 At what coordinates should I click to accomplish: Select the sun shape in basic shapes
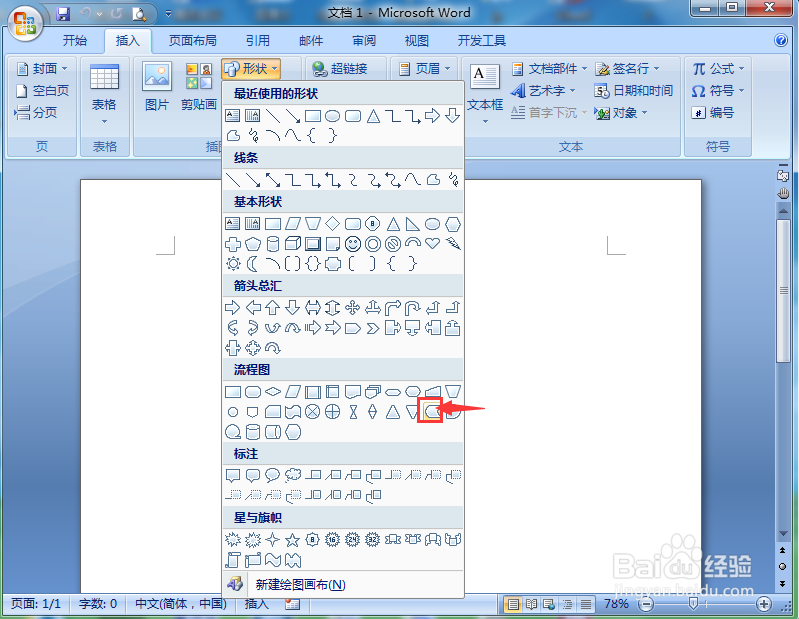[233, 264]
